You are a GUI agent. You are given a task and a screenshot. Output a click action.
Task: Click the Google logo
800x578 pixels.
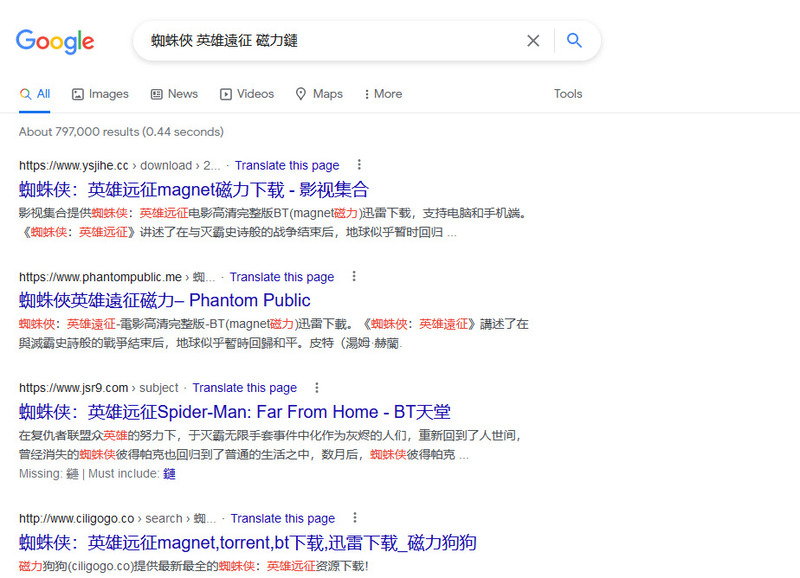pos(55,41)
